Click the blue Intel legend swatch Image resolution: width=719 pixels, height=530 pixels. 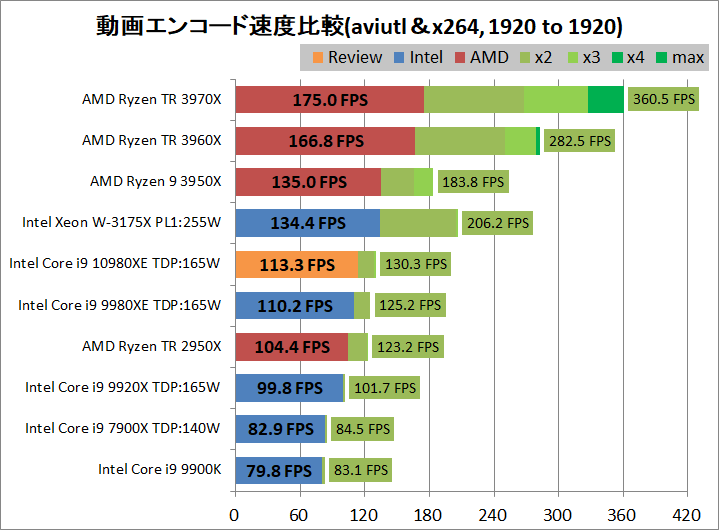(399, 58)
